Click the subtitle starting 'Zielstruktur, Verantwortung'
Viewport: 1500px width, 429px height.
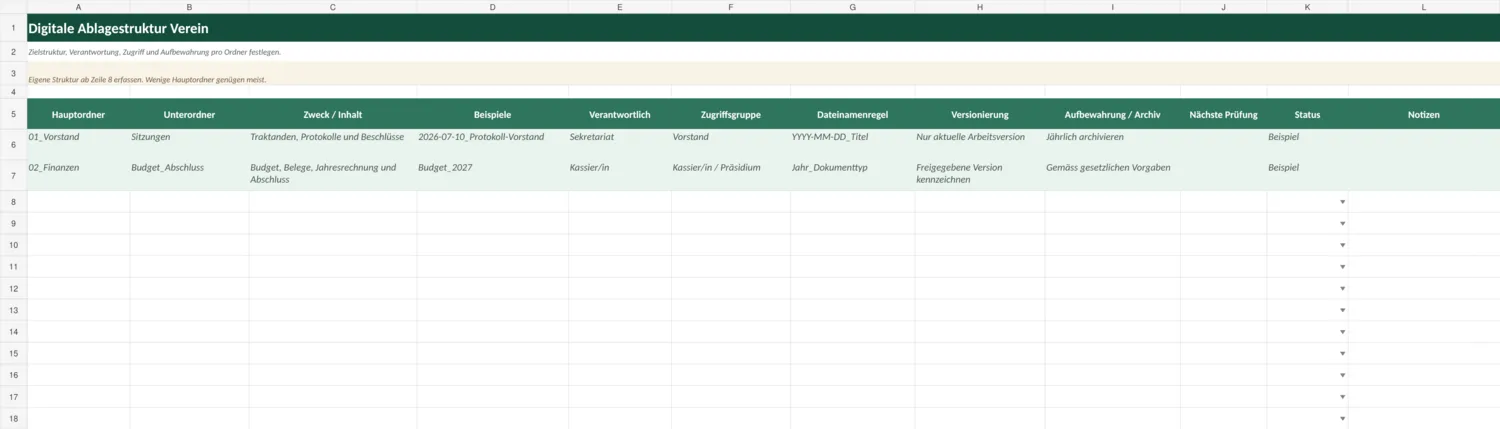pos(155,52)
